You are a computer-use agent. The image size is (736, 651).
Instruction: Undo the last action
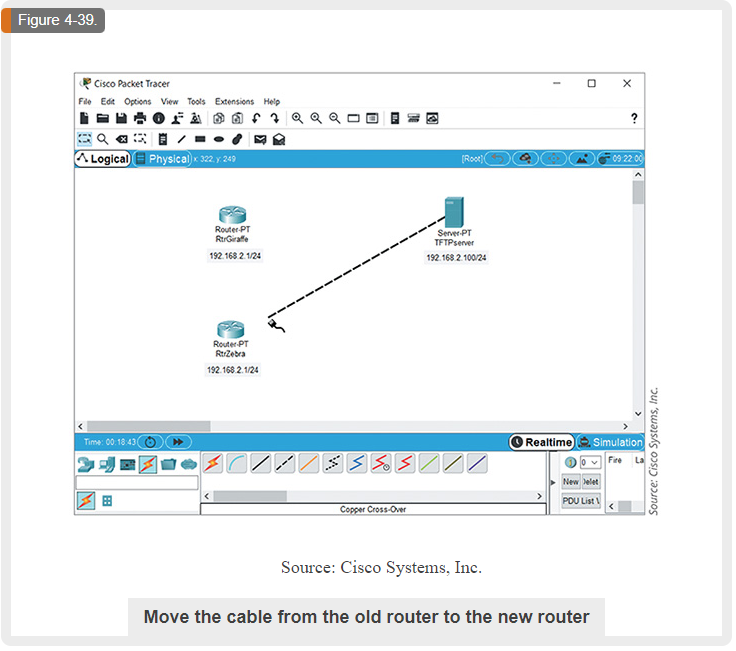[x=256, y=118]
